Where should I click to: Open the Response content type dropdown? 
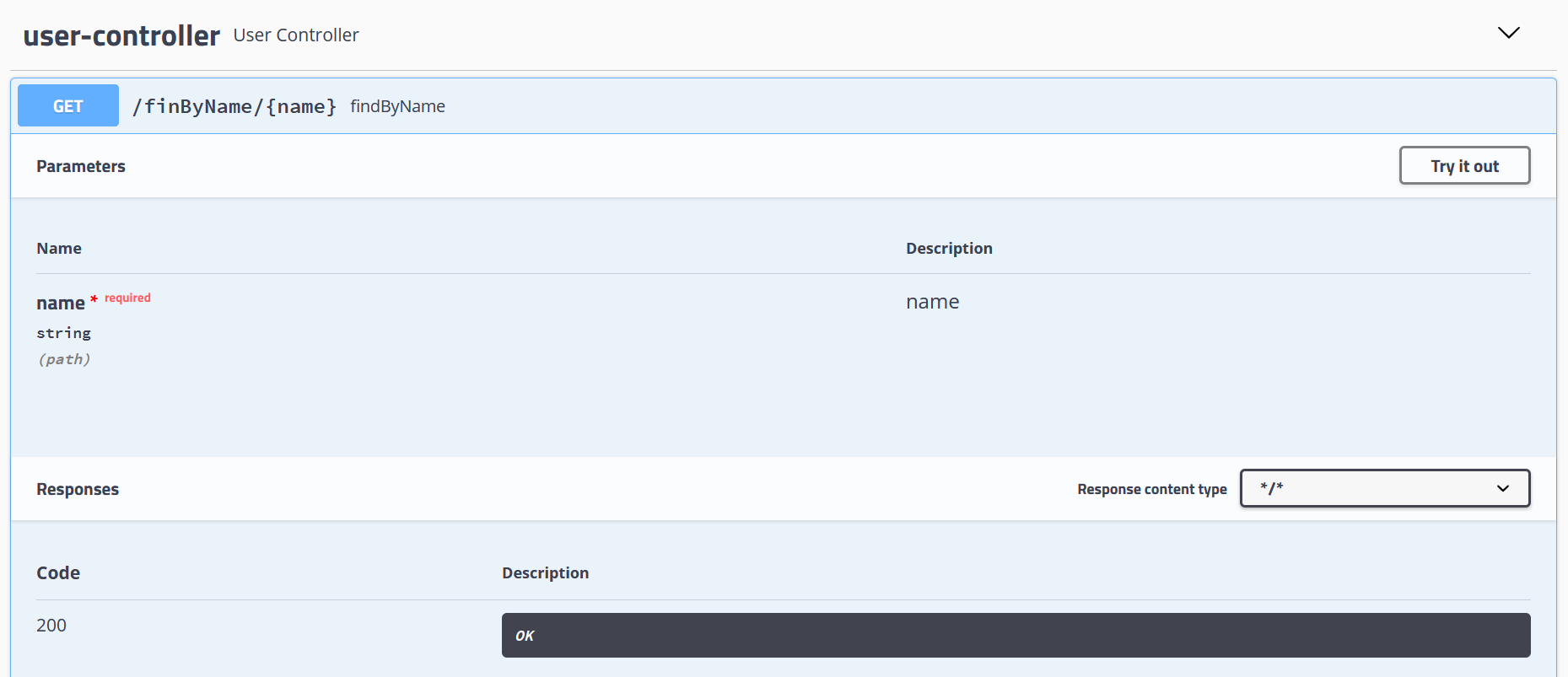click(x=1385, y=488)
